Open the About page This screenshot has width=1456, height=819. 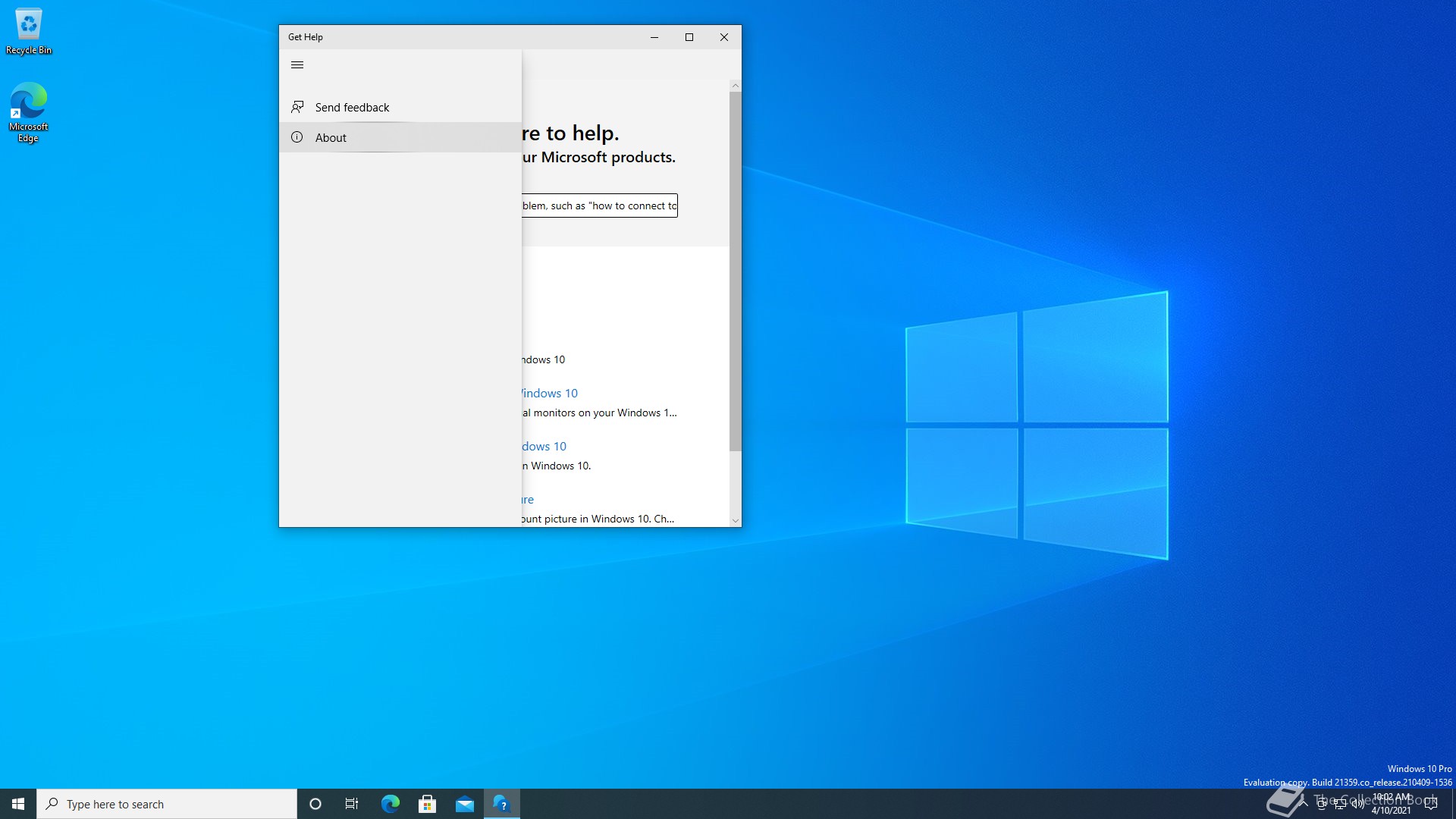[x=400, y=137]
